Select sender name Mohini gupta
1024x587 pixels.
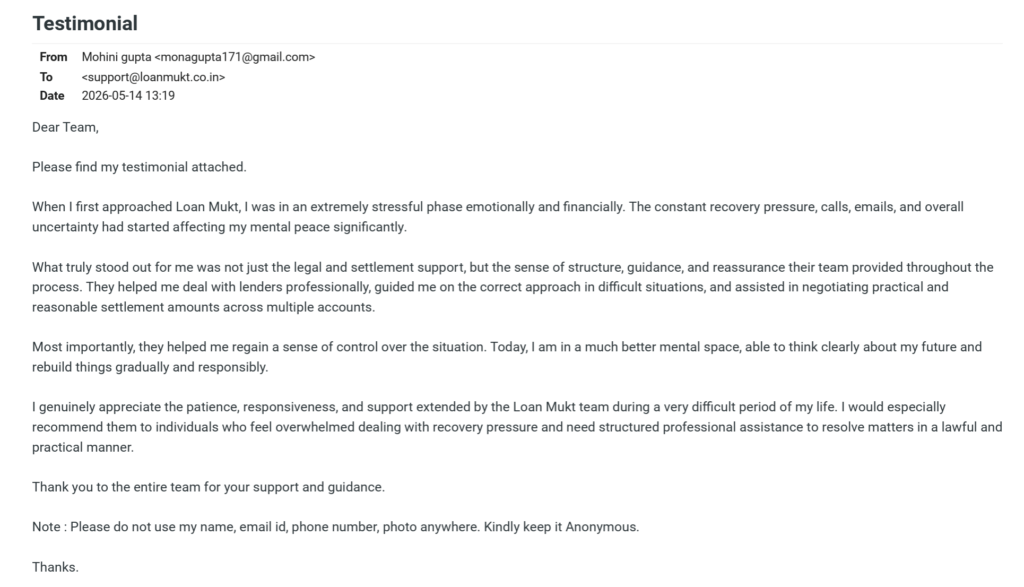[116, 57]
